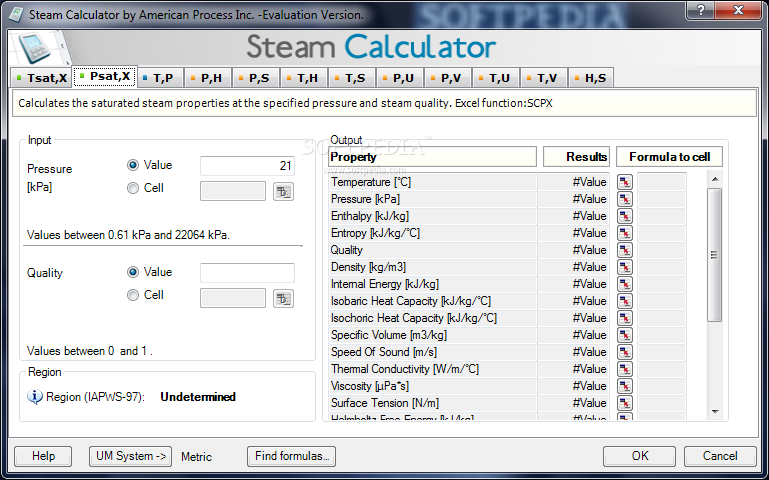Switch to the Psat,X tab
The width and height of the screenshot is (769, 480).
(105, 76)
